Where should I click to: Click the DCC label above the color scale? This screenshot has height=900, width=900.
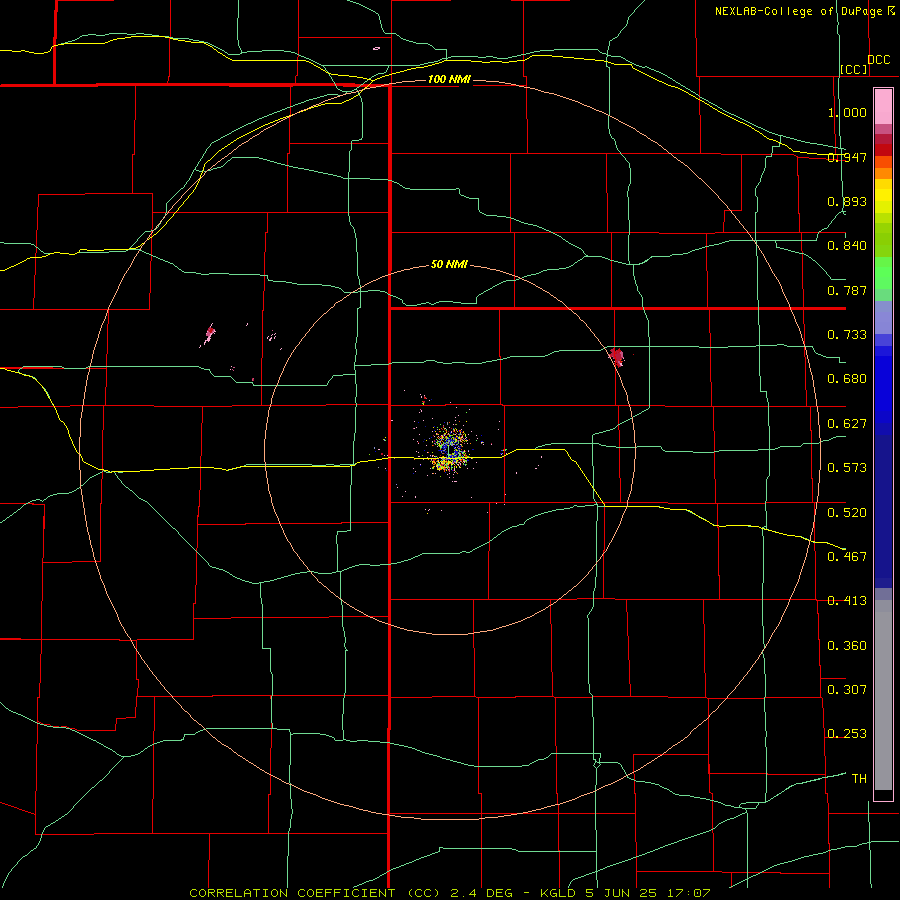pos(879,60)
